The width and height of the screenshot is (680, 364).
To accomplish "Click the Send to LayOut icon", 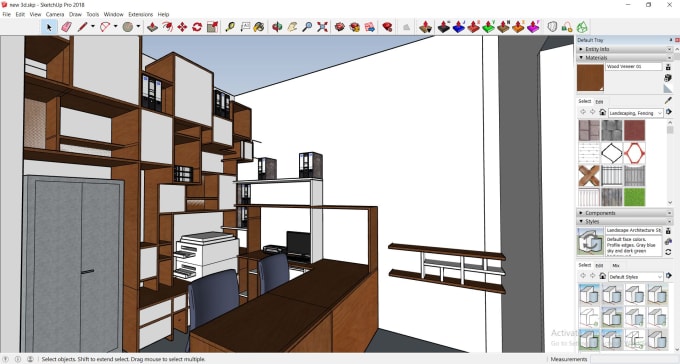I will coord(369,27).
